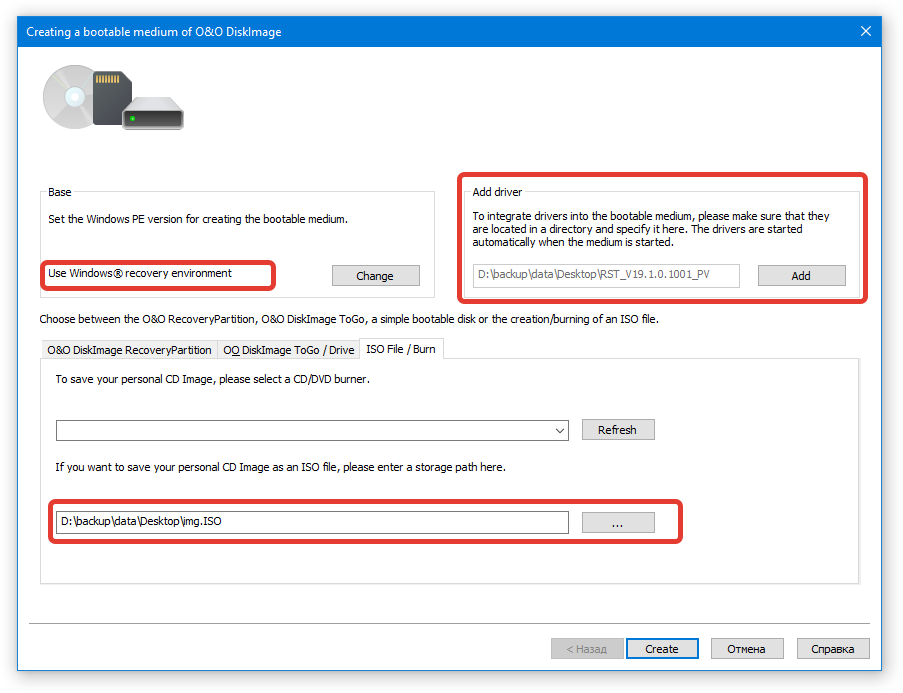Click the 'Choose between the O&O RecoveryPartition' sentence
This screenshot has height=693, width=903.
pos(349,319)
